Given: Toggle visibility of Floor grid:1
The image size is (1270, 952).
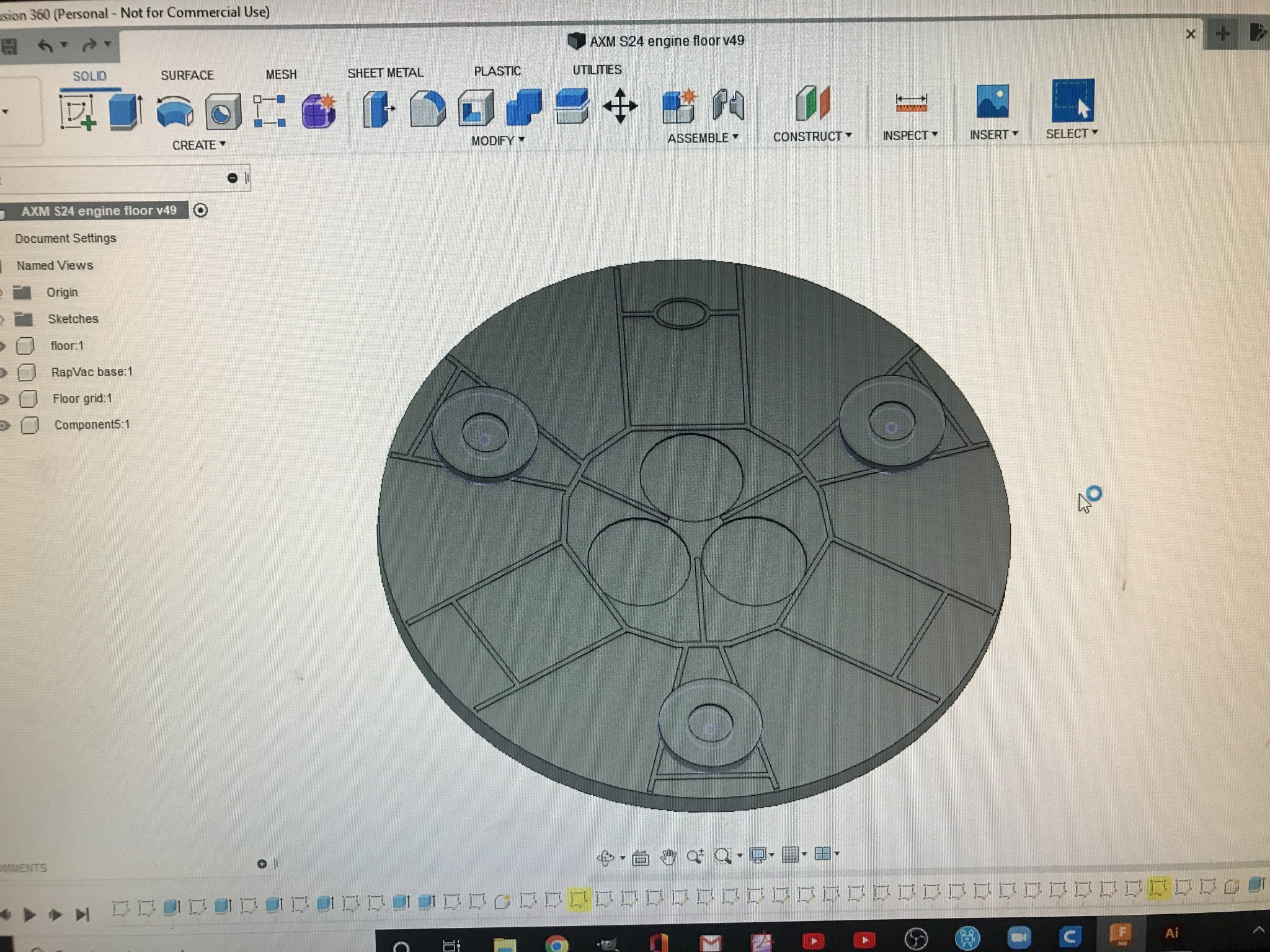Looking at the screenshot, I should pyautogui.click(x=4, y=399).
